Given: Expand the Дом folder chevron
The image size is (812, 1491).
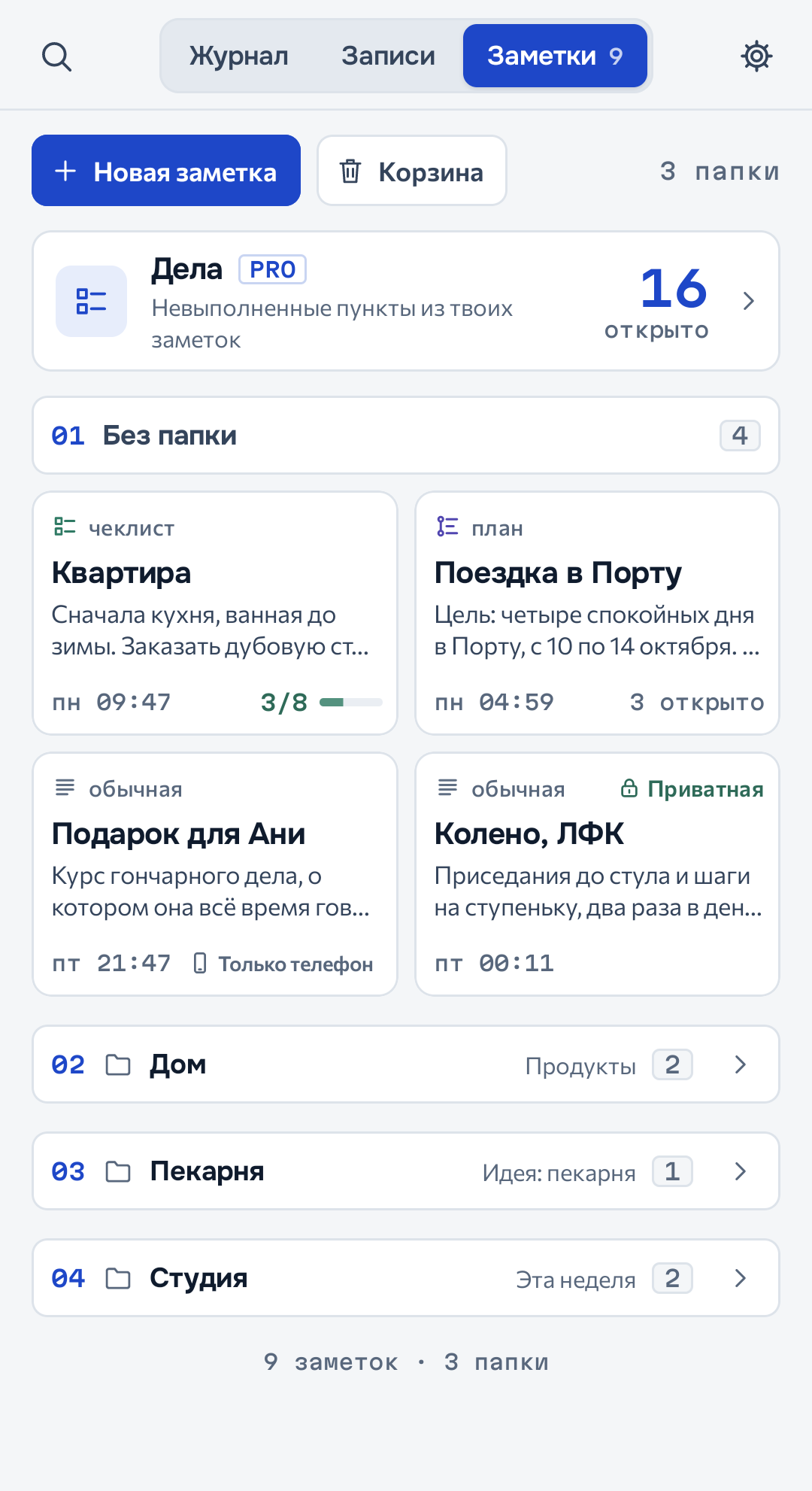Looking at the screenshot, I should [x=740, y=1064].
